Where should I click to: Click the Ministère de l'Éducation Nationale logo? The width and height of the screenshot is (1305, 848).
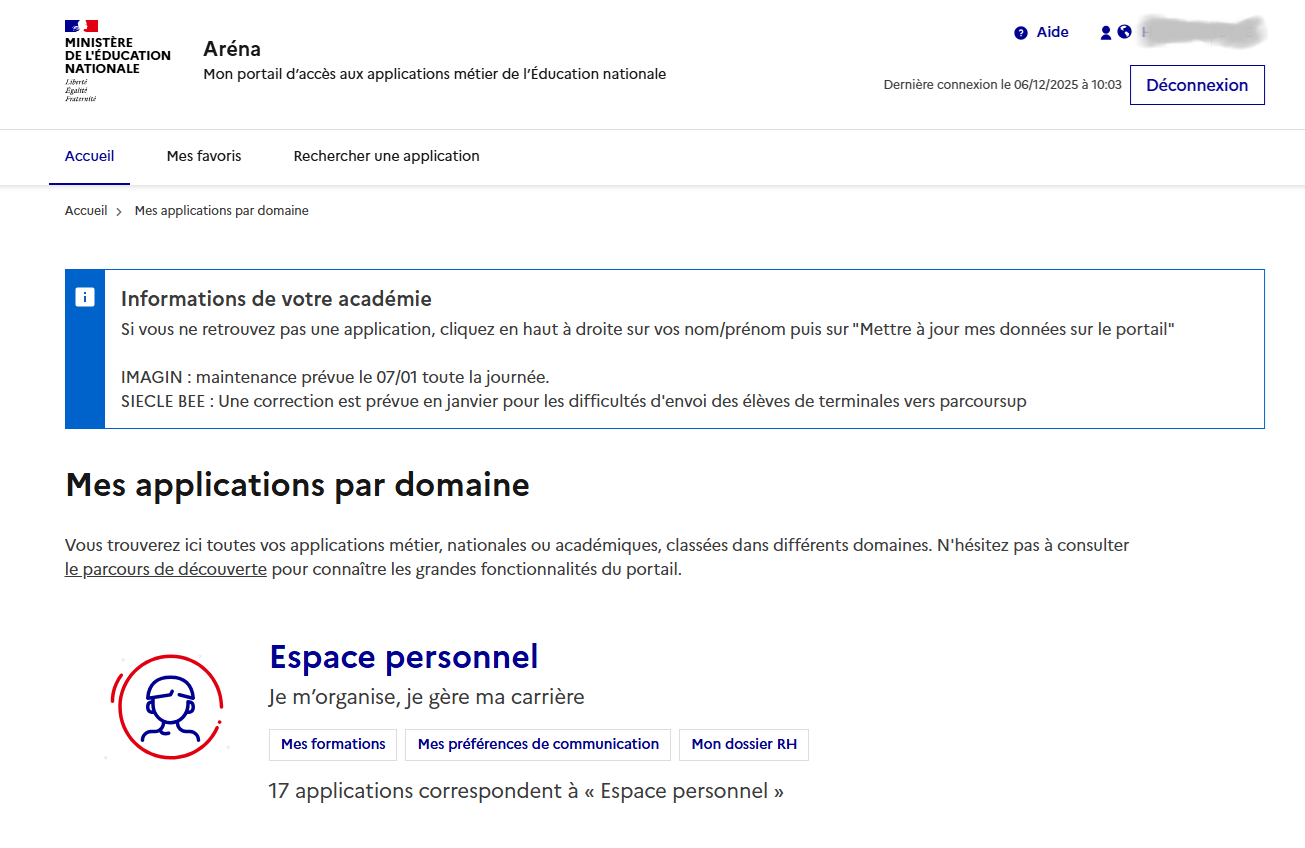(x=115, y=61)
